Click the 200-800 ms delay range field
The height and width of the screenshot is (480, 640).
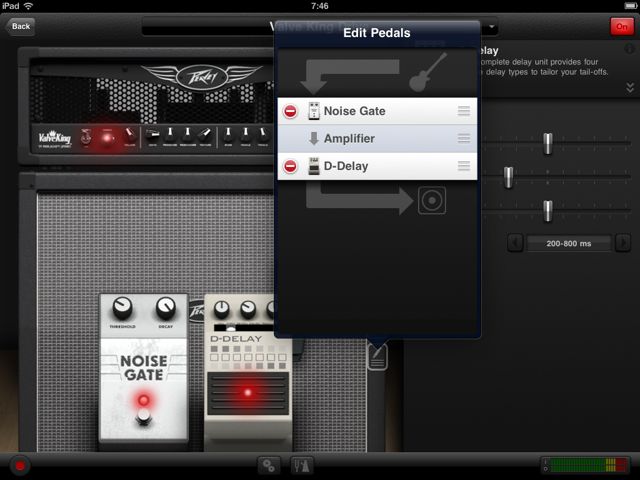(x=569, y=244)
